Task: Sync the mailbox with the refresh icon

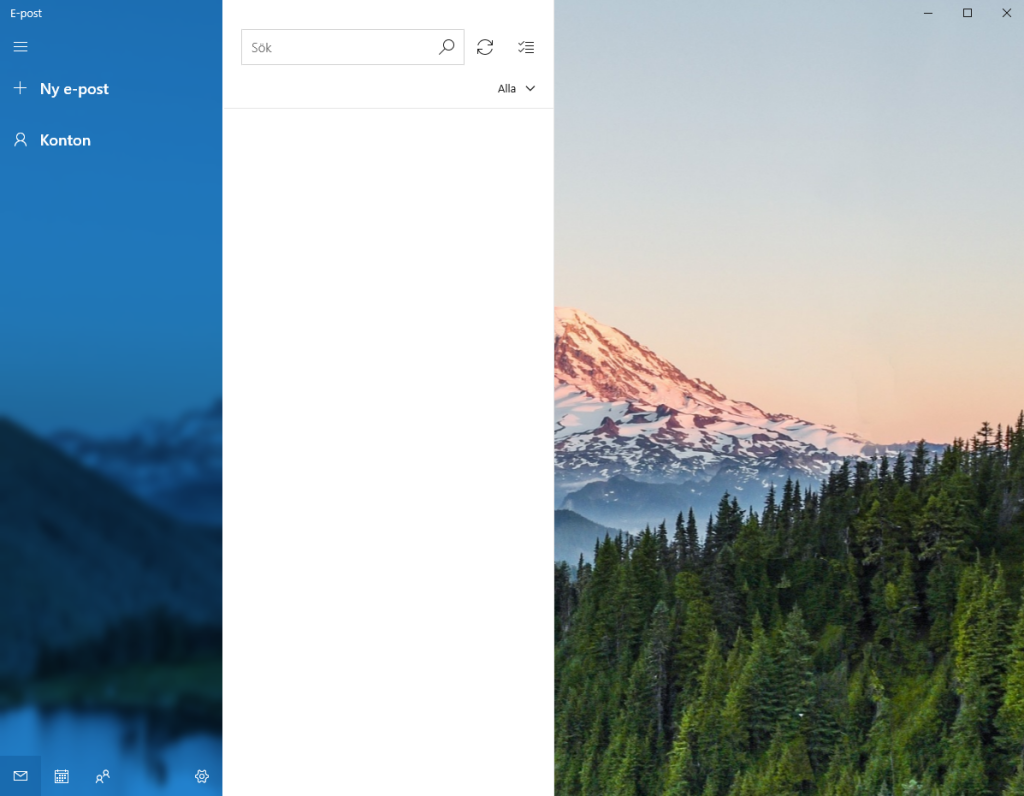Action: pyautogui.click(x=485, y=47)
